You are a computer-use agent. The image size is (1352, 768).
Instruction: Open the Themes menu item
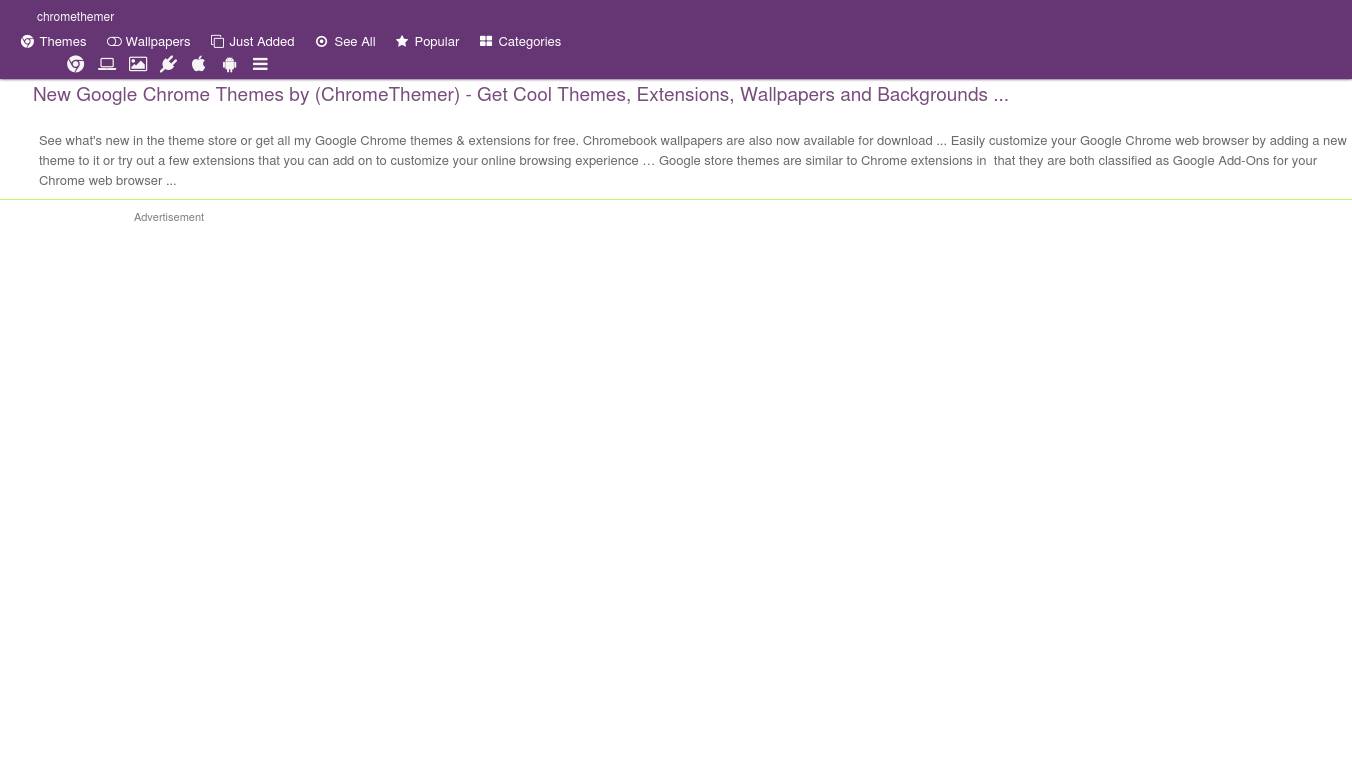62,42
